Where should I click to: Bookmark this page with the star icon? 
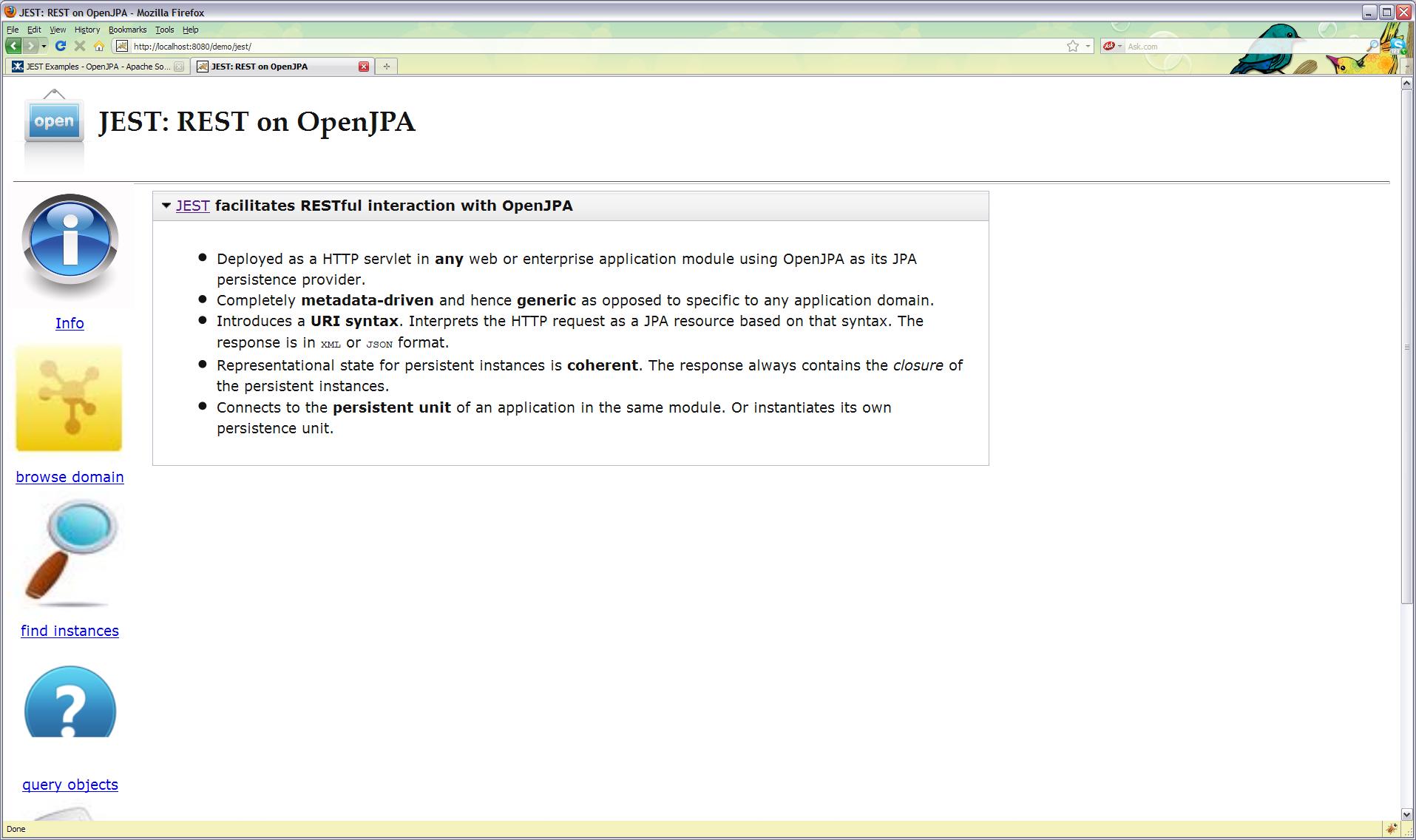tap(1073, 46)
